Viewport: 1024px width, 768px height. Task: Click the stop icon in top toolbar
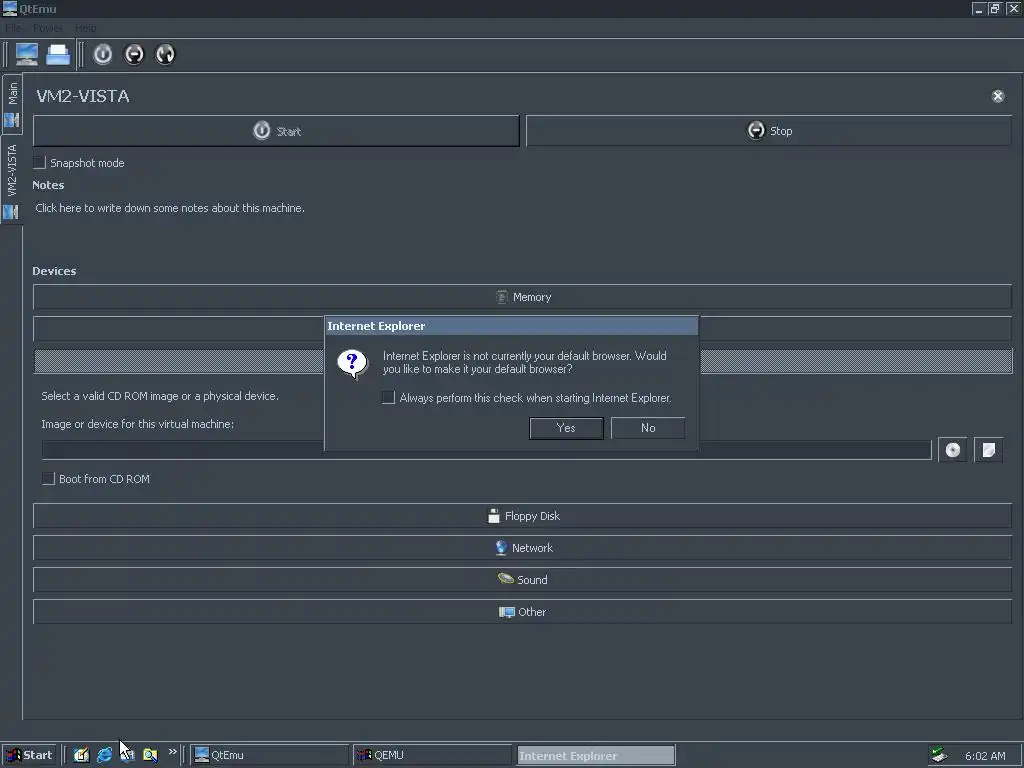point(134,54)
